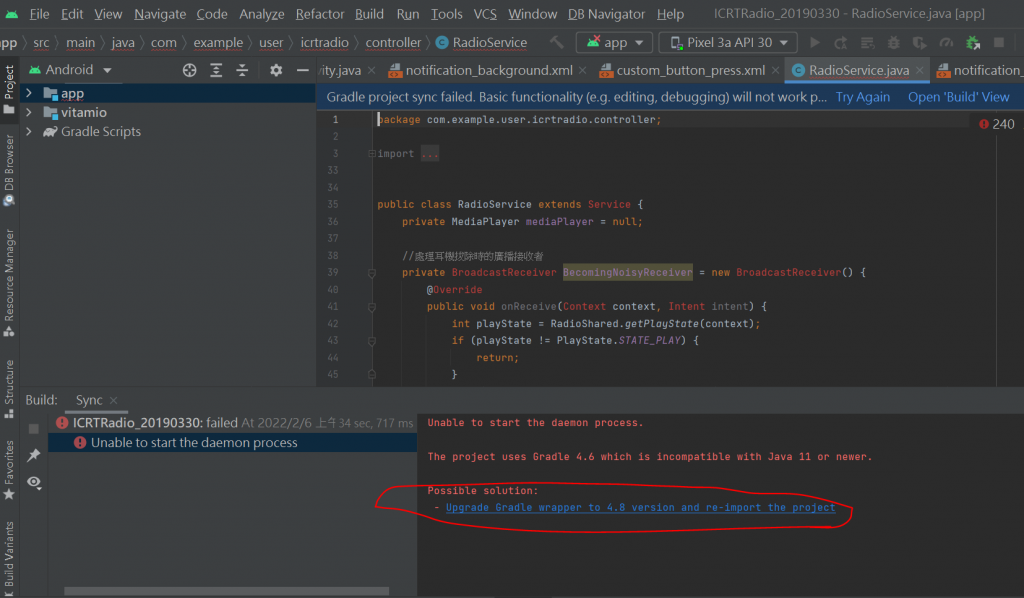Close the RadioService.java tab
The image size is (1024, 598).
point(920,71)
